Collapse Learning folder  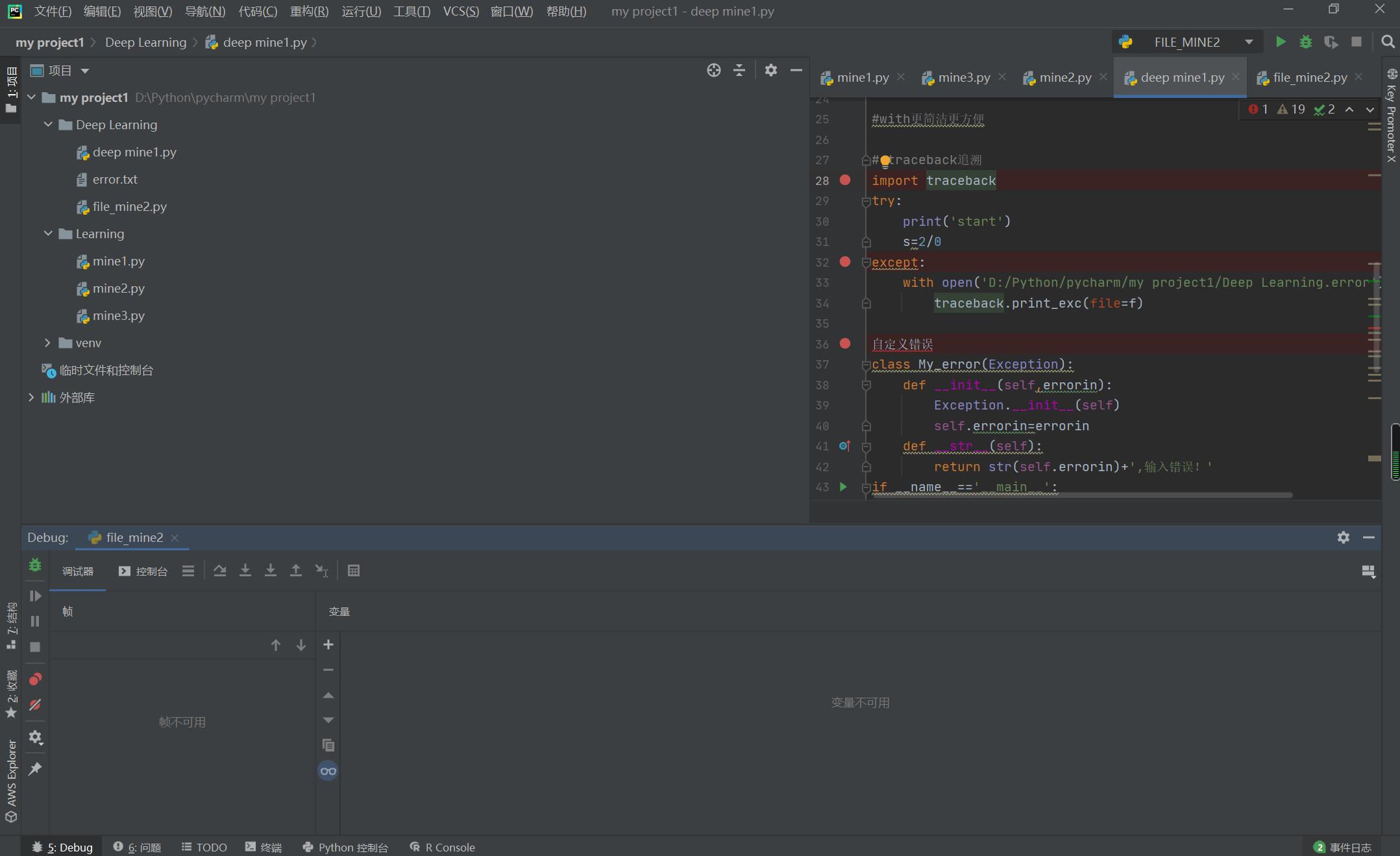tap(48, 234)
